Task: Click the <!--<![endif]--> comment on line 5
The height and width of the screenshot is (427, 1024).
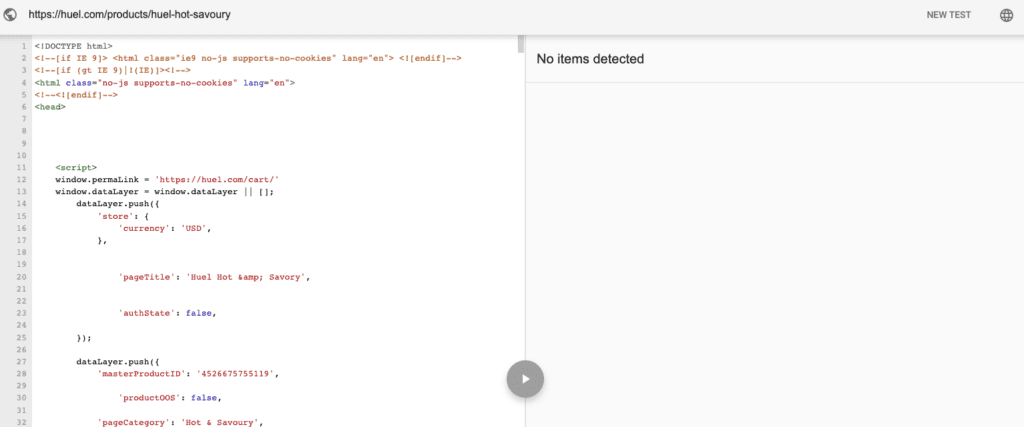Action: [x=76, y=95]
